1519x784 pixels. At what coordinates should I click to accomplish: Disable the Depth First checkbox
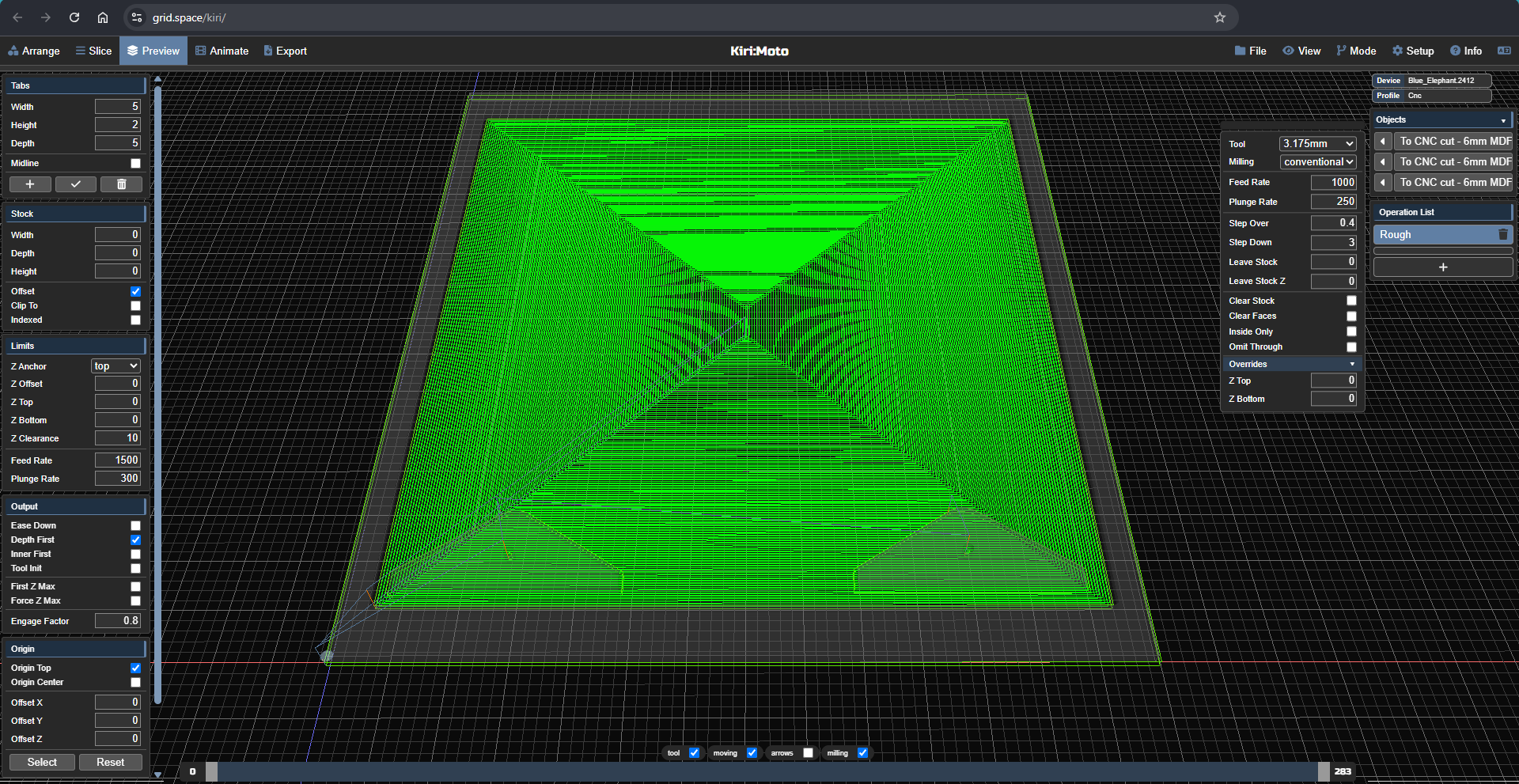pos(135,540)
